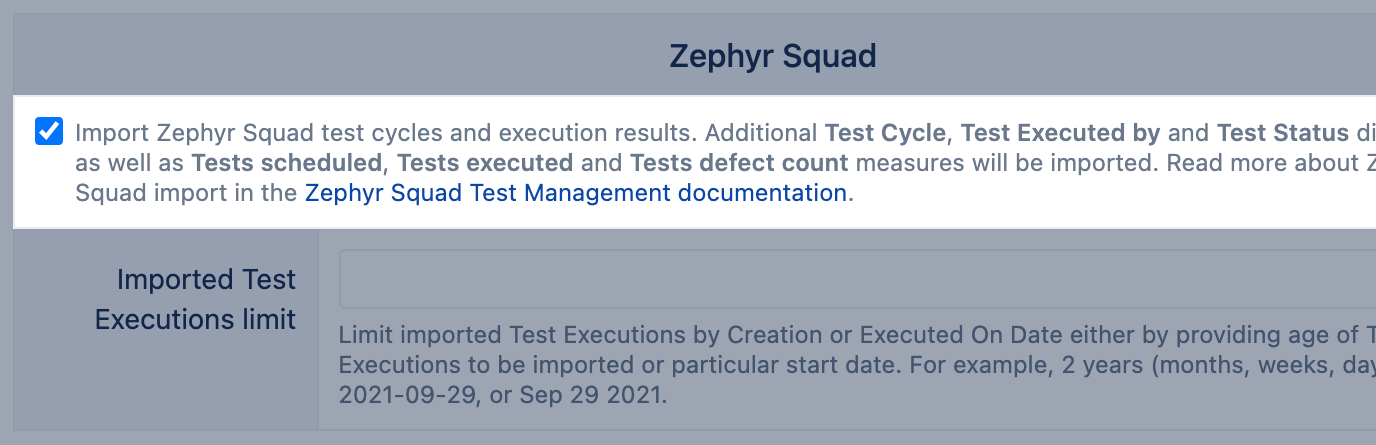Screen dimensions: 1376x445
Task: Uncheck the Zephyr Squad import checkbox
Action: click(x=48, y=132)
